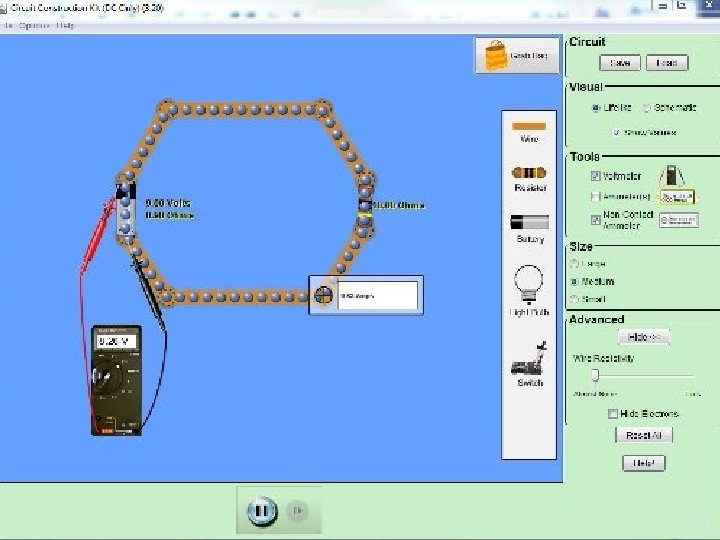Click the voltmeter display reading

(x=117, y=341)
